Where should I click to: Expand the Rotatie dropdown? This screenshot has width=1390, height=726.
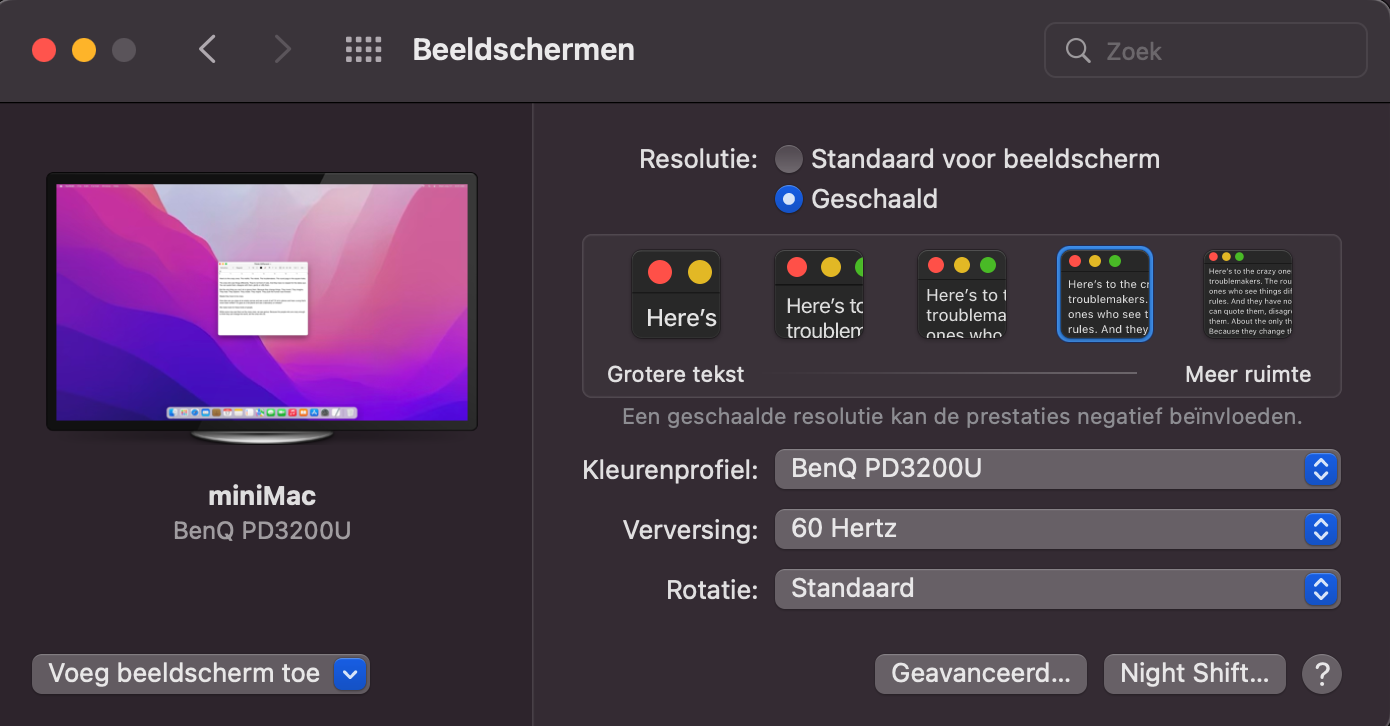tap(1057, 588)
